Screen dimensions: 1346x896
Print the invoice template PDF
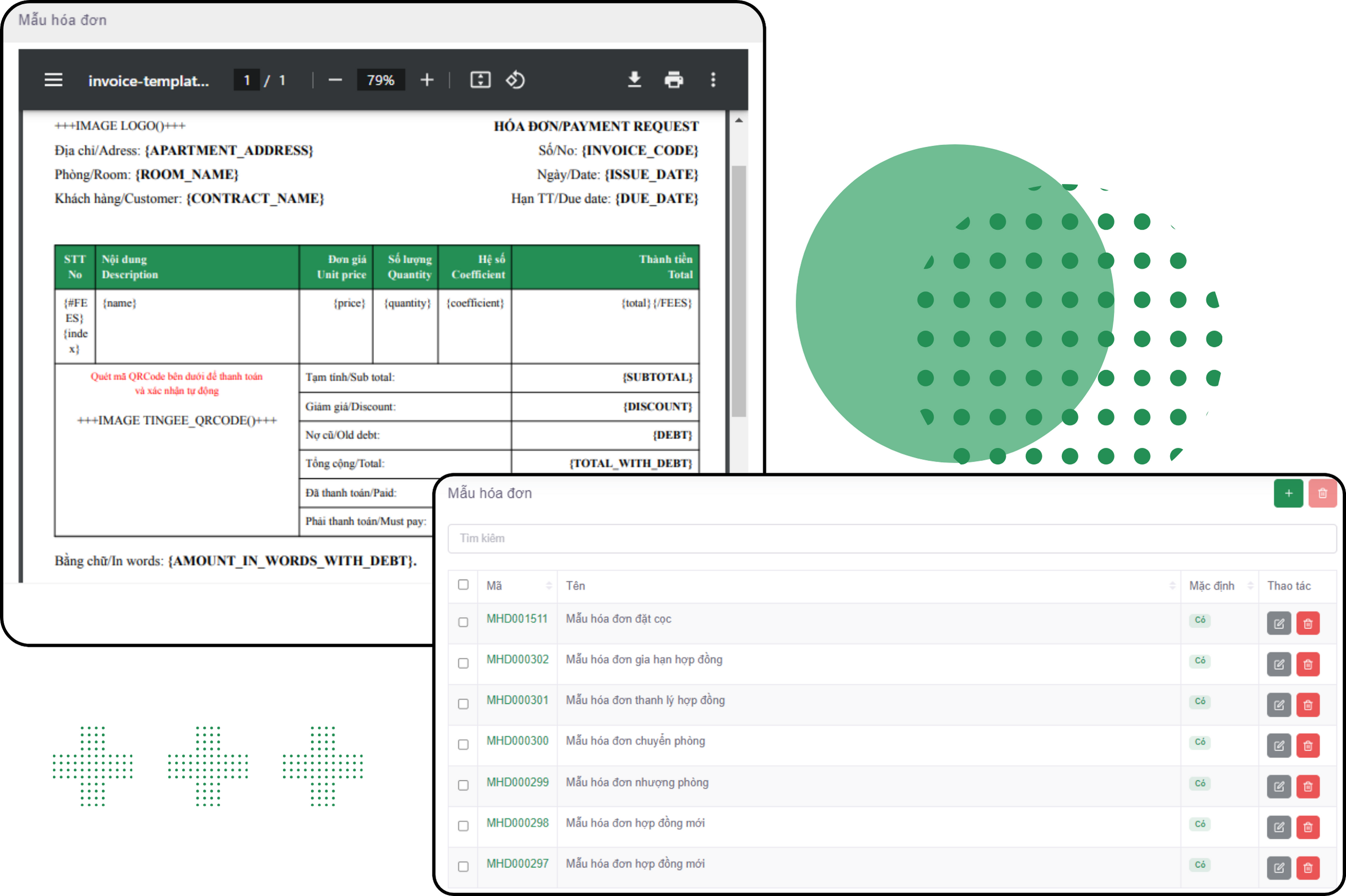pyautogui.click(x=674, y=80)
